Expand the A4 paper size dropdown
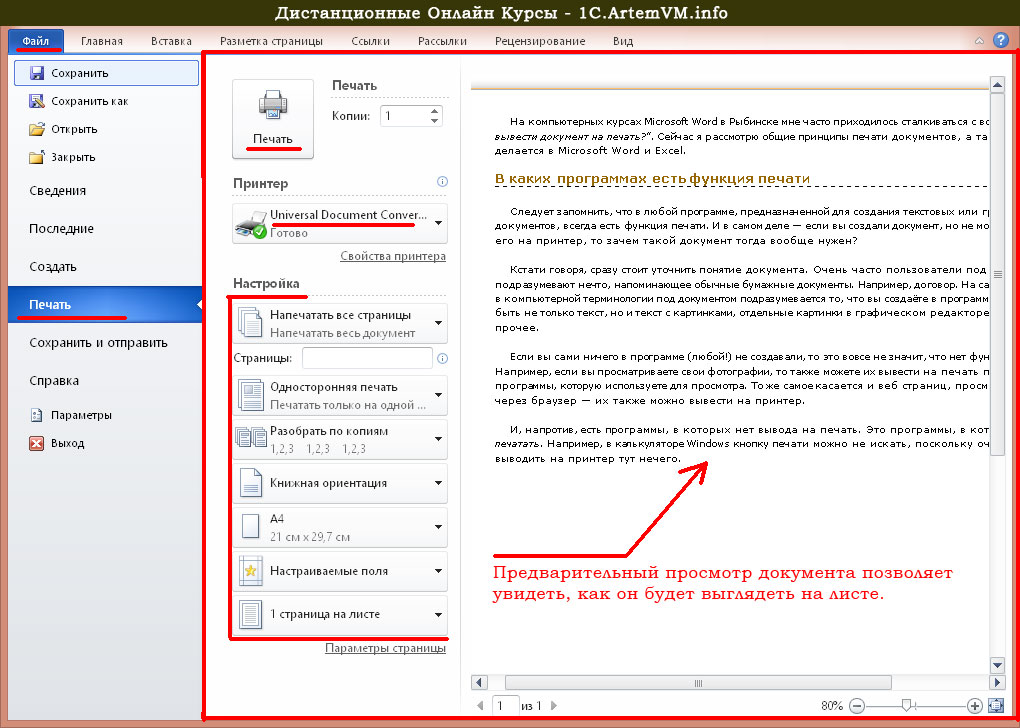This screenshot has height=728, width=1020. click(x=438, y=527)
